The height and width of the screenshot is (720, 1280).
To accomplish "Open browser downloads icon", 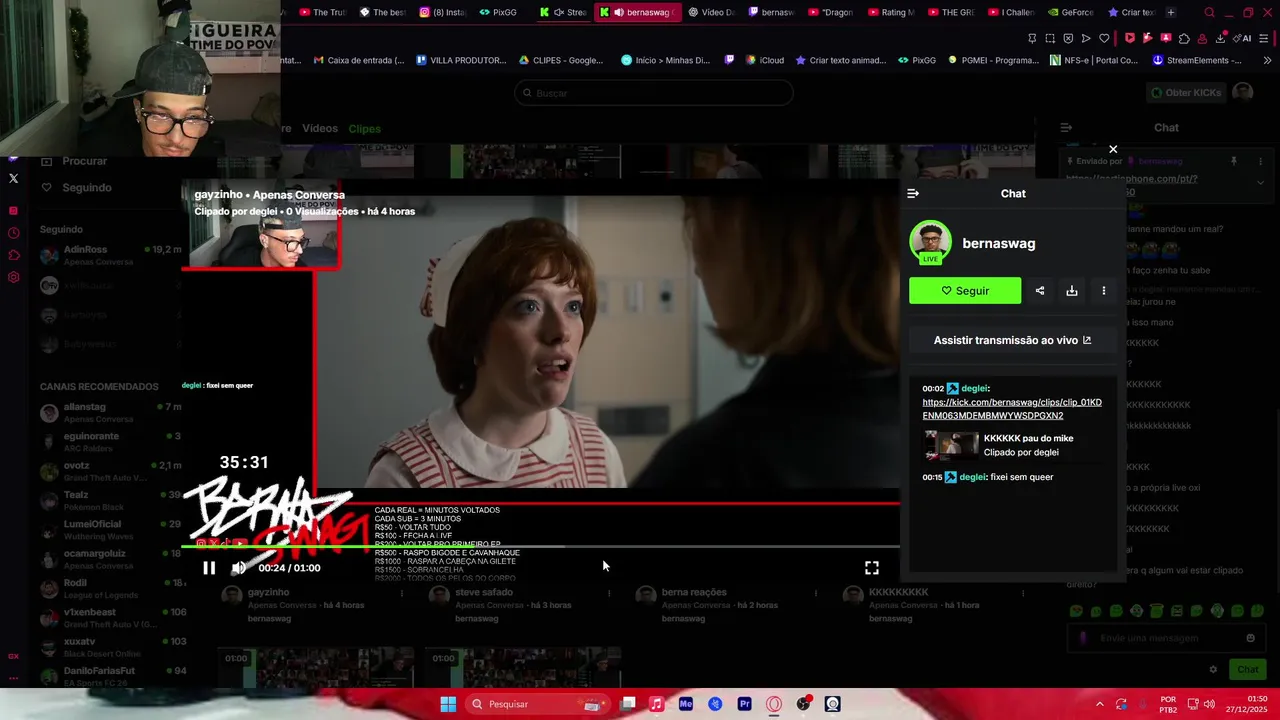I will coord(1221,38).
